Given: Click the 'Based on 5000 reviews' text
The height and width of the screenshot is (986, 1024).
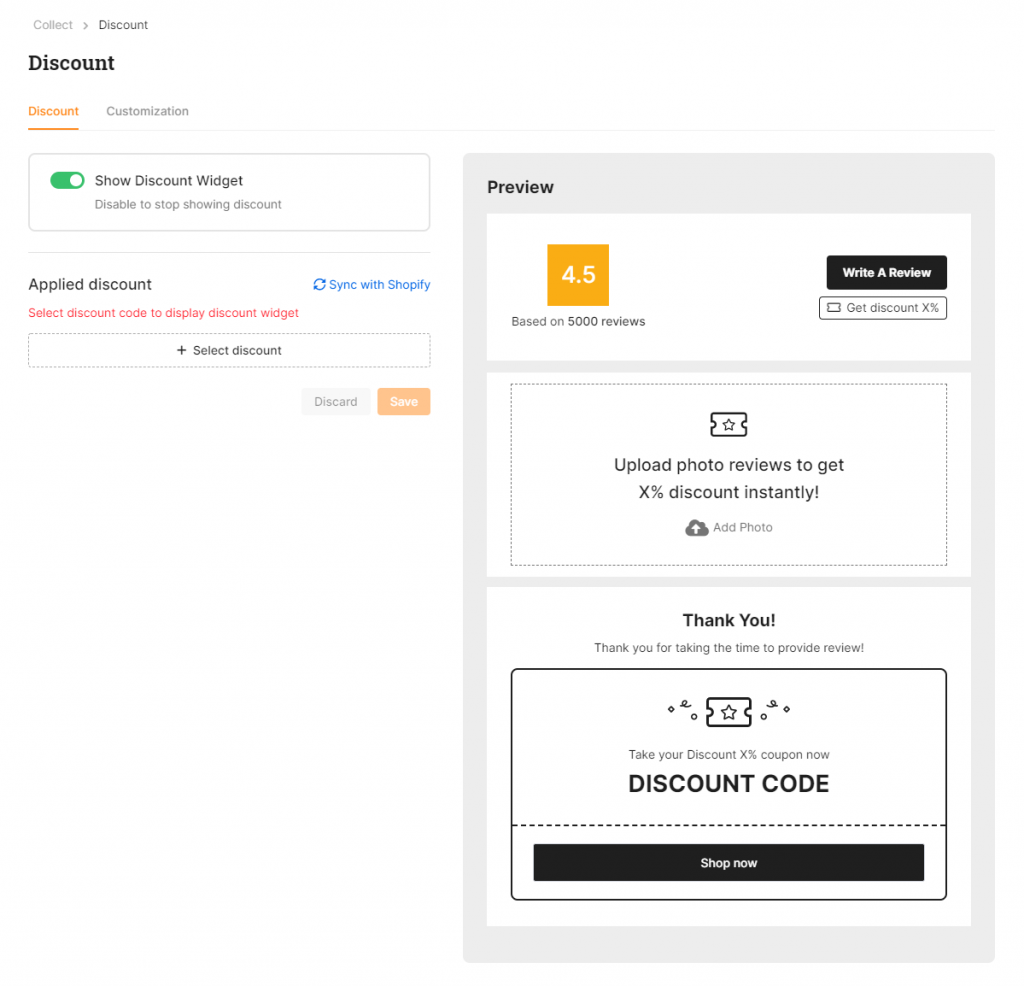Looking at the screenshot, I should coord(578,321).
